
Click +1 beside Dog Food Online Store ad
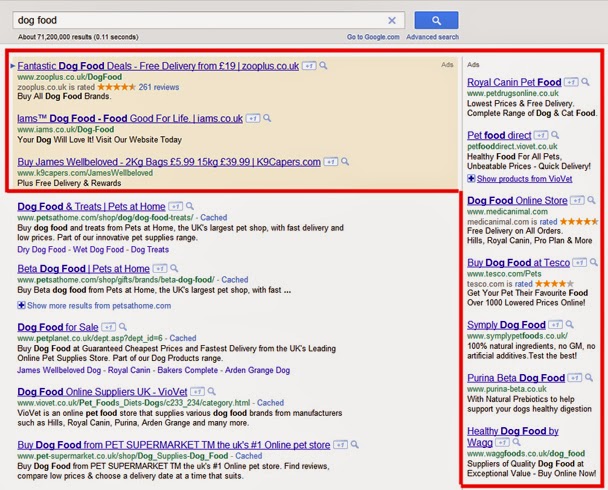coord(577,200)
